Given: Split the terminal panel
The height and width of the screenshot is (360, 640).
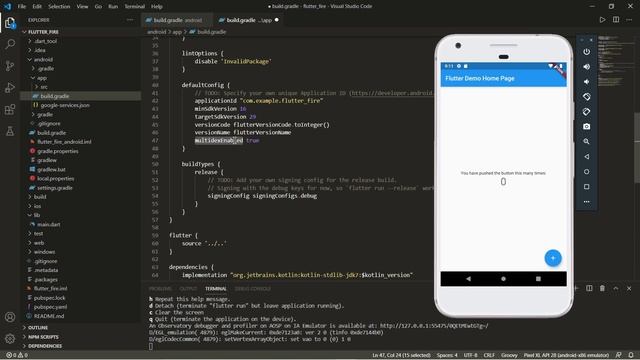Looking at the screenshot, I should [x=589, y=288].
